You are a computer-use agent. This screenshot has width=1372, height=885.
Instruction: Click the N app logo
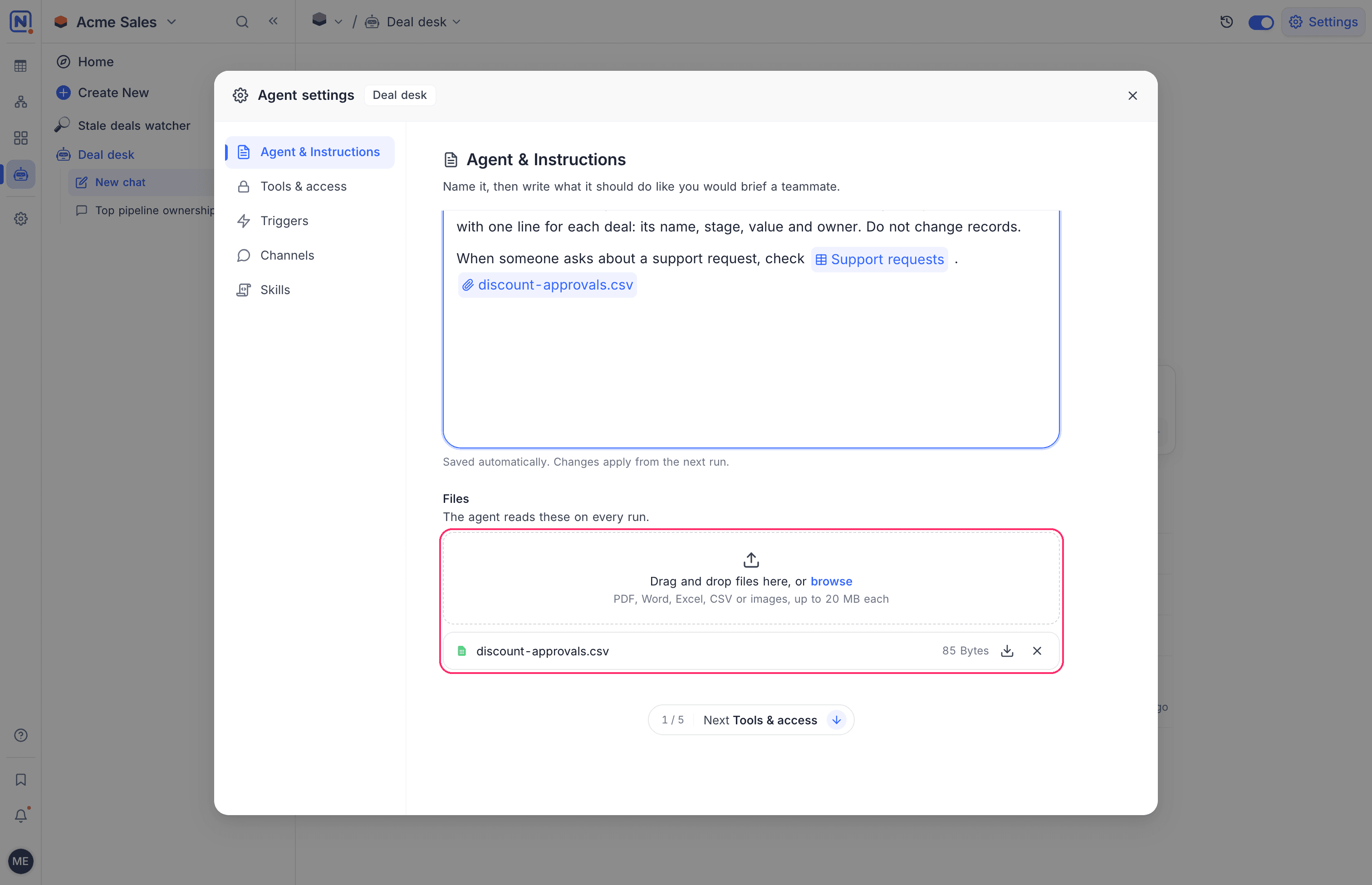click(x=21, y=22)
